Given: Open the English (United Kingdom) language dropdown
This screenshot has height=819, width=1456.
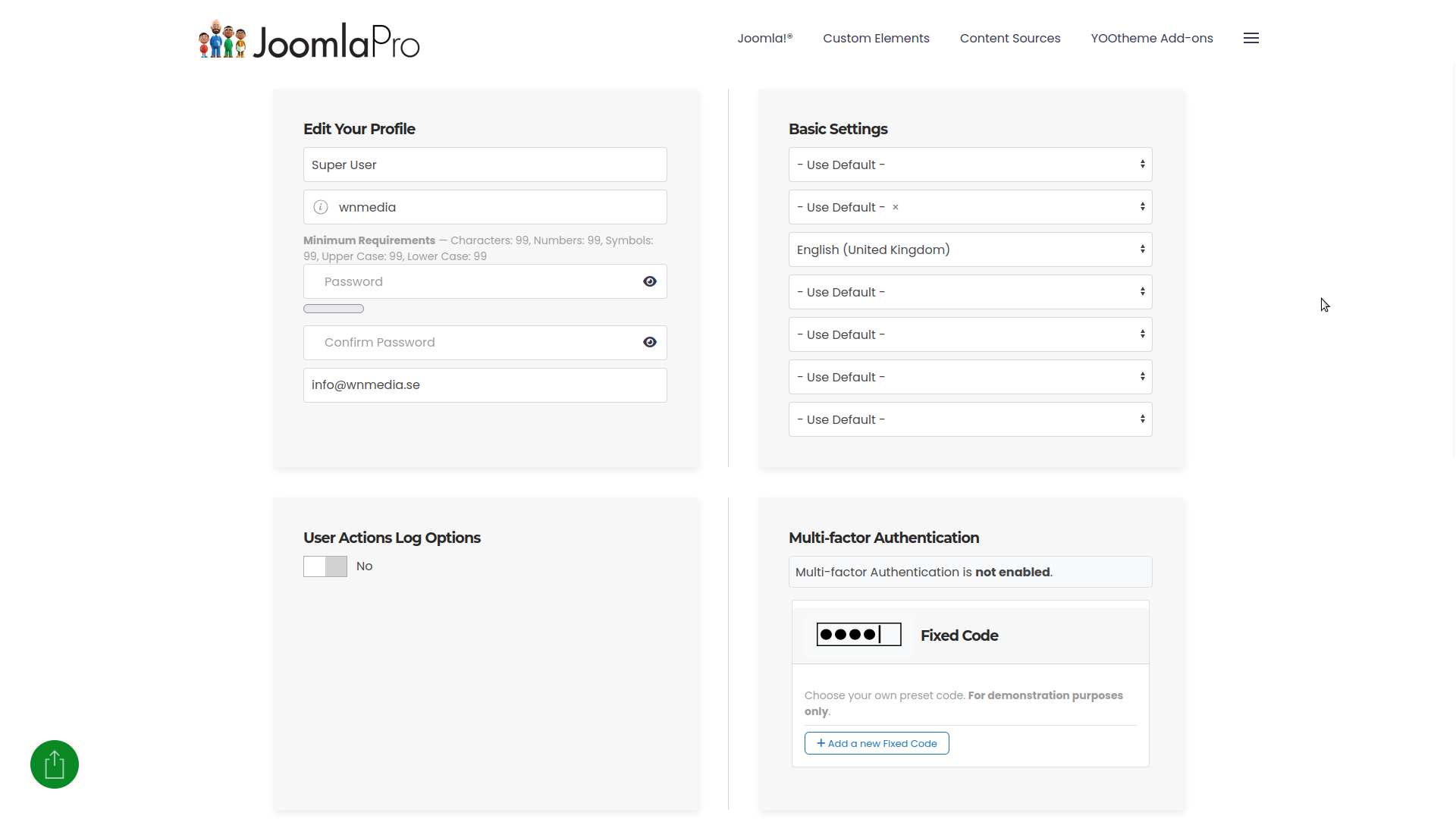Looking at the screenshot, I should [x=970, y=249].
